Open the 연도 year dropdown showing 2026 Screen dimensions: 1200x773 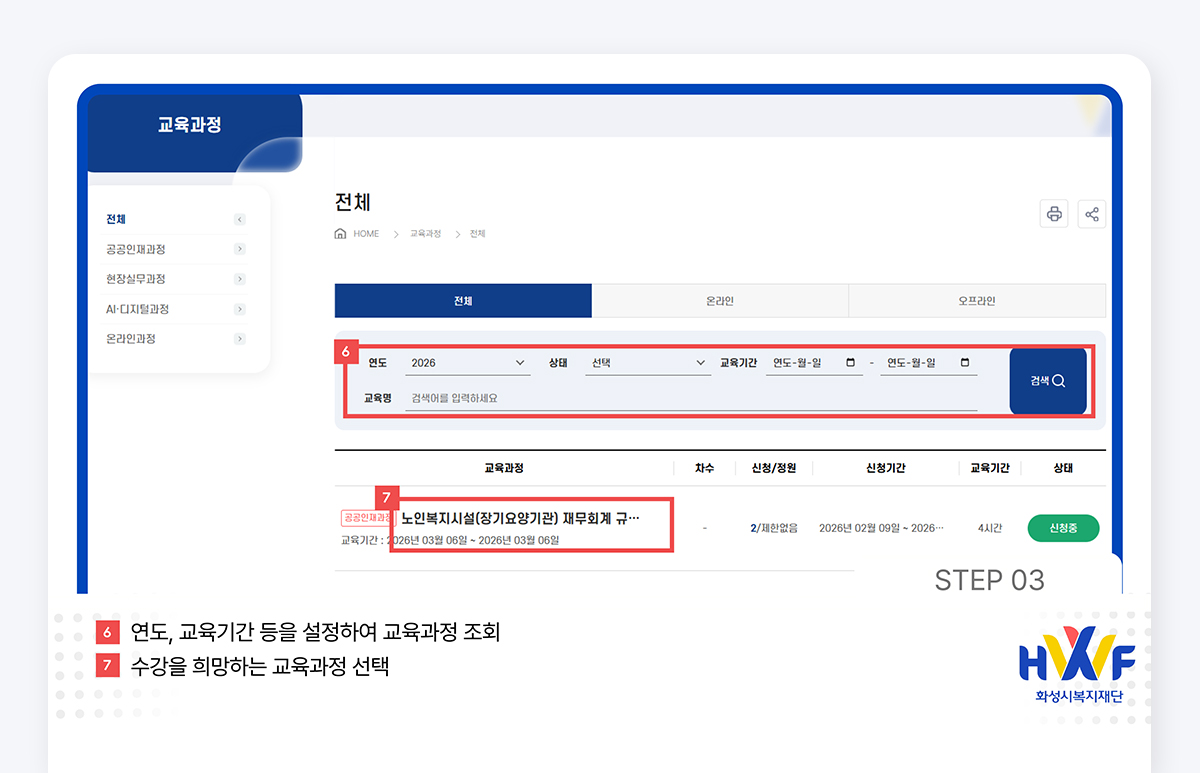(x=467, y=364)
